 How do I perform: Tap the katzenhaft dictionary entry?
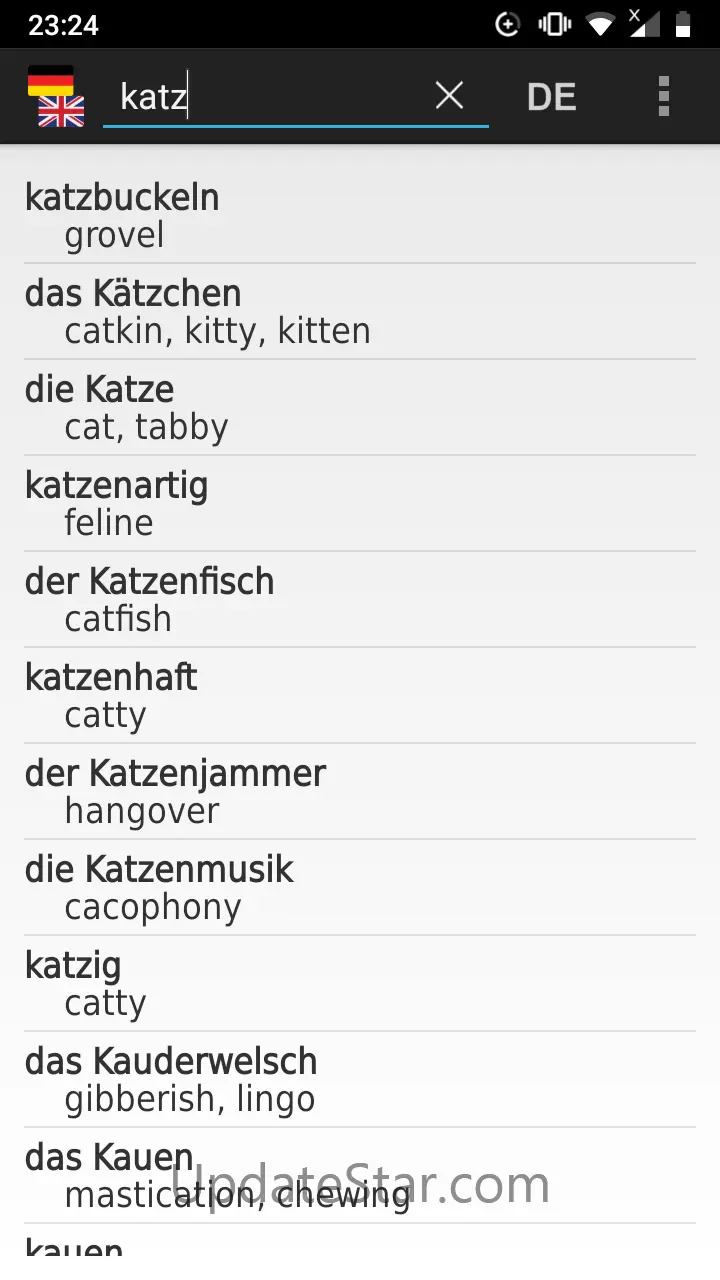click(x=360, y=696)
